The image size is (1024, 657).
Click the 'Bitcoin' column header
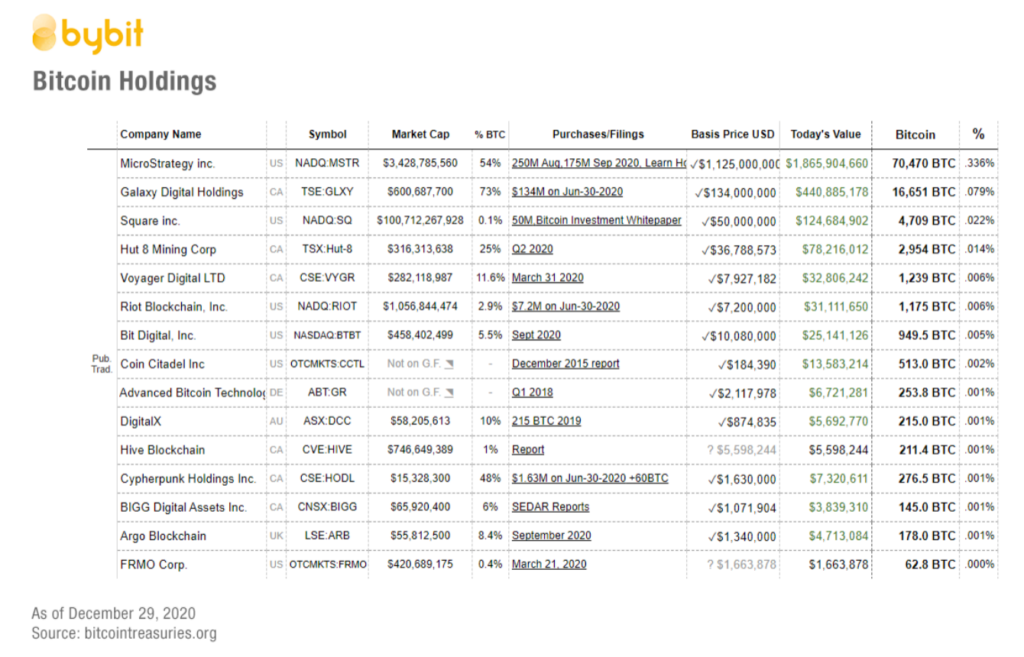tap(915, 135)
